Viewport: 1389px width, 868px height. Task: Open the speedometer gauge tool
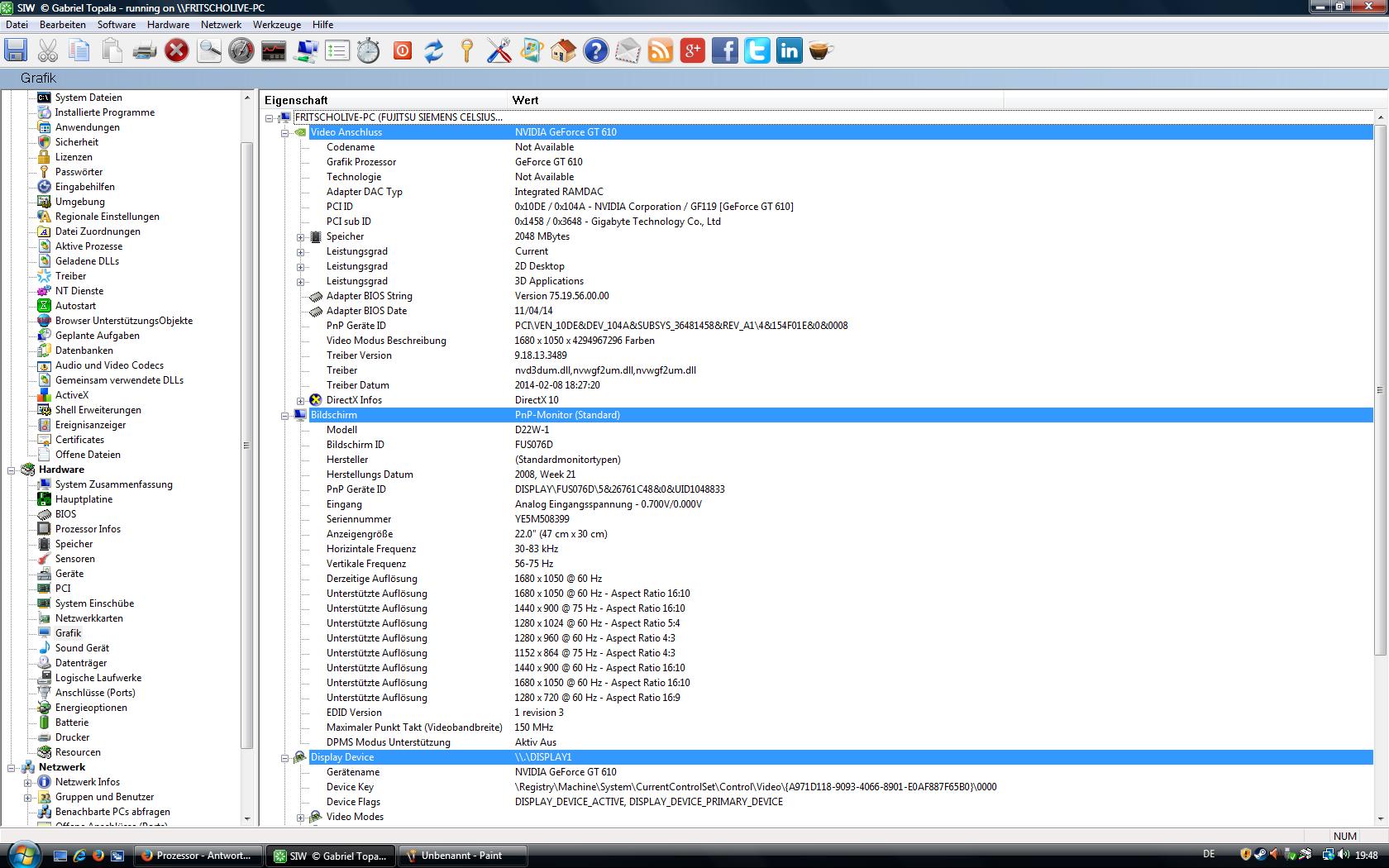[241, 50]
